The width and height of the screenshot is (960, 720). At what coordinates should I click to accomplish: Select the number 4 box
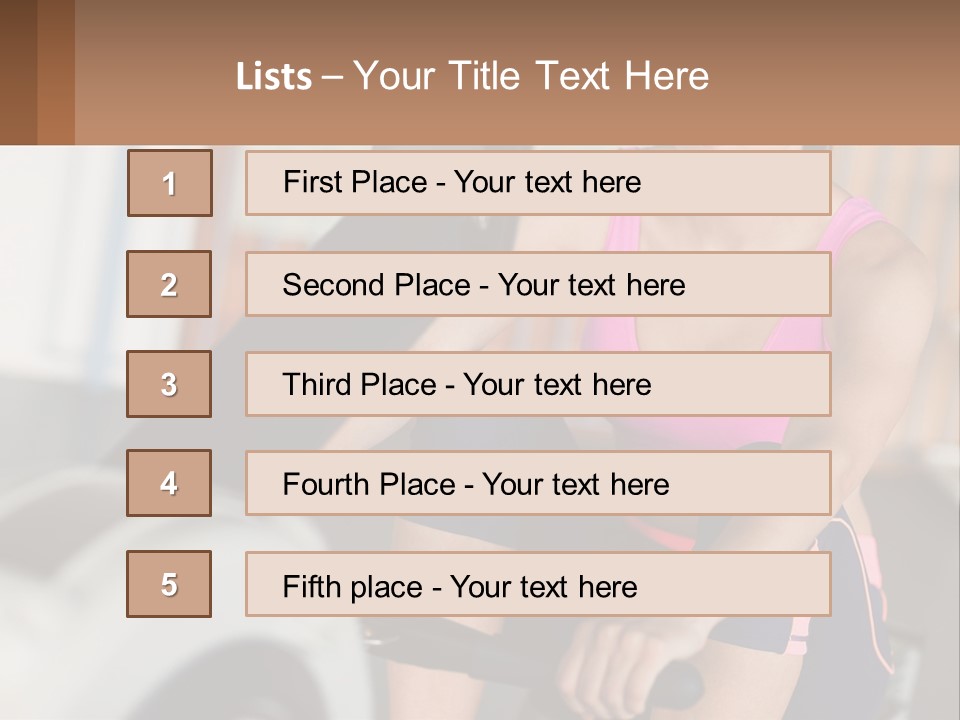point(169,483)
